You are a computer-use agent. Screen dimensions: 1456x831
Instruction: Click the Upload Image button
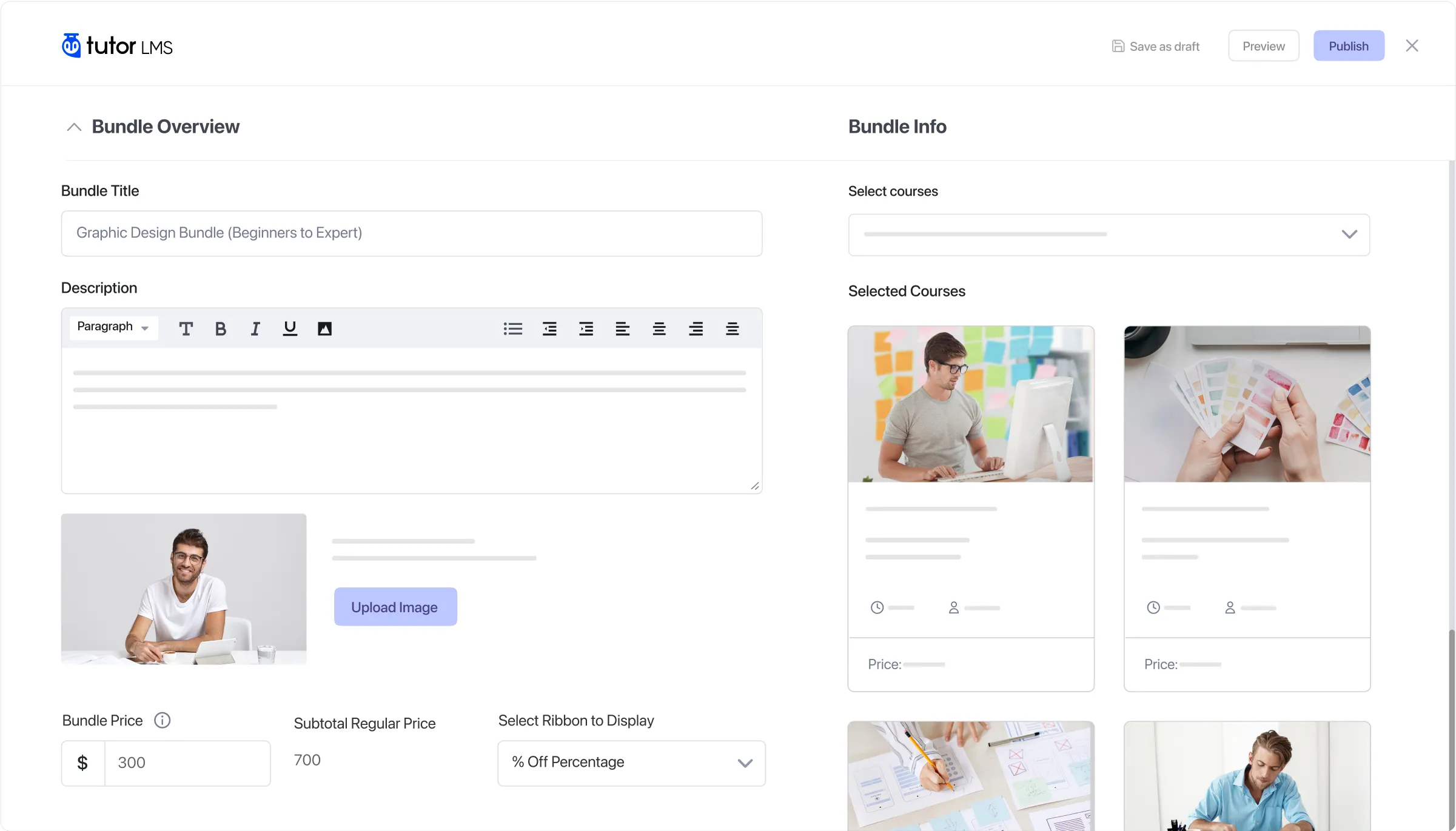click(395, 607)
